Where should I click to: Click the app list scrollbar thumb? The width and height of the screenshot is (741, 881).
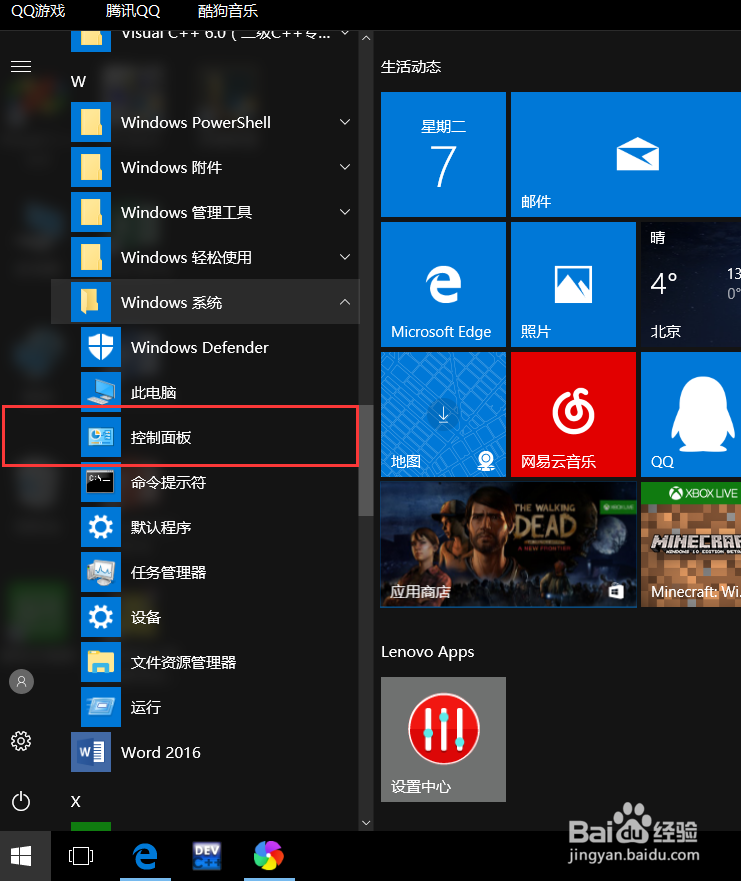pyautogui.click(x=366, y=460)
